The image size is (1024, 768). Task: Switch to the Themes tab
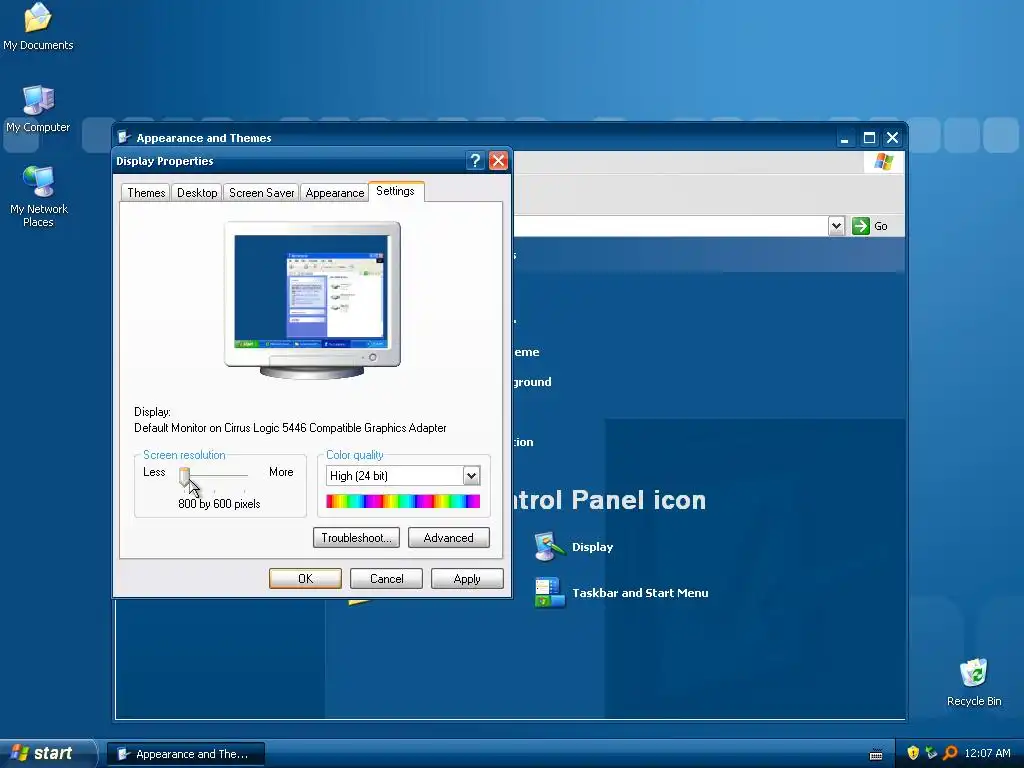point(146,193)
